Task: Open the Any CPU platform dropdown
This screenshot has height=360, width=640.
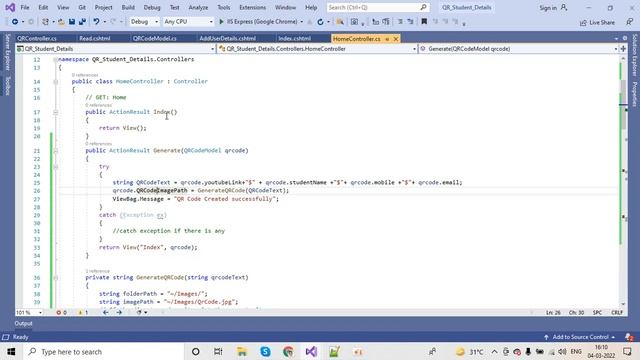Action: 188,22
